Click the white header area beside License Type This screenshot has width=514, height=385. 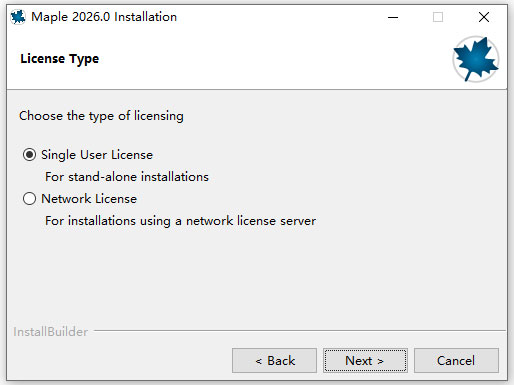coord(273,59)
